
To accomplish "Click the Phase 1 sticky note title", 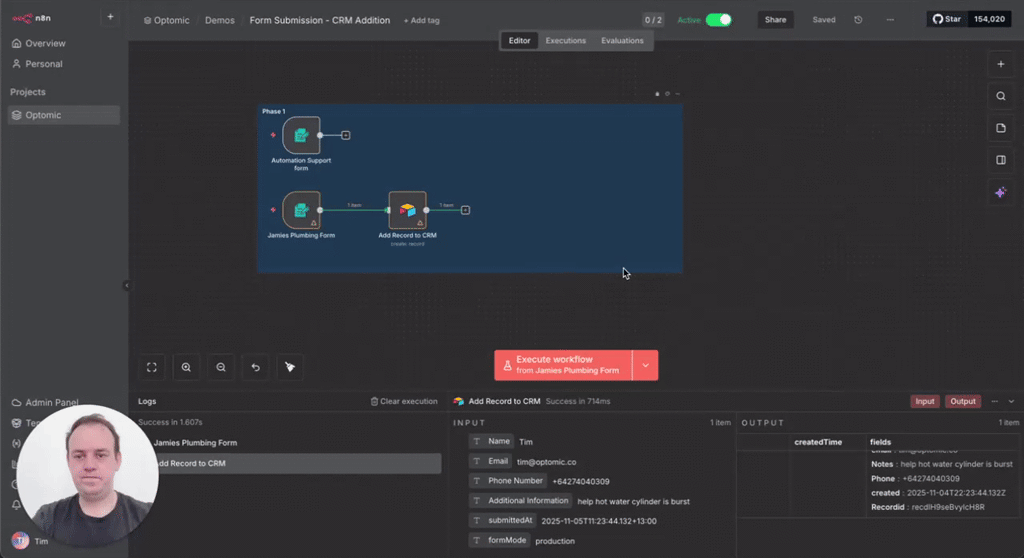I will click(x=274, y=111).
